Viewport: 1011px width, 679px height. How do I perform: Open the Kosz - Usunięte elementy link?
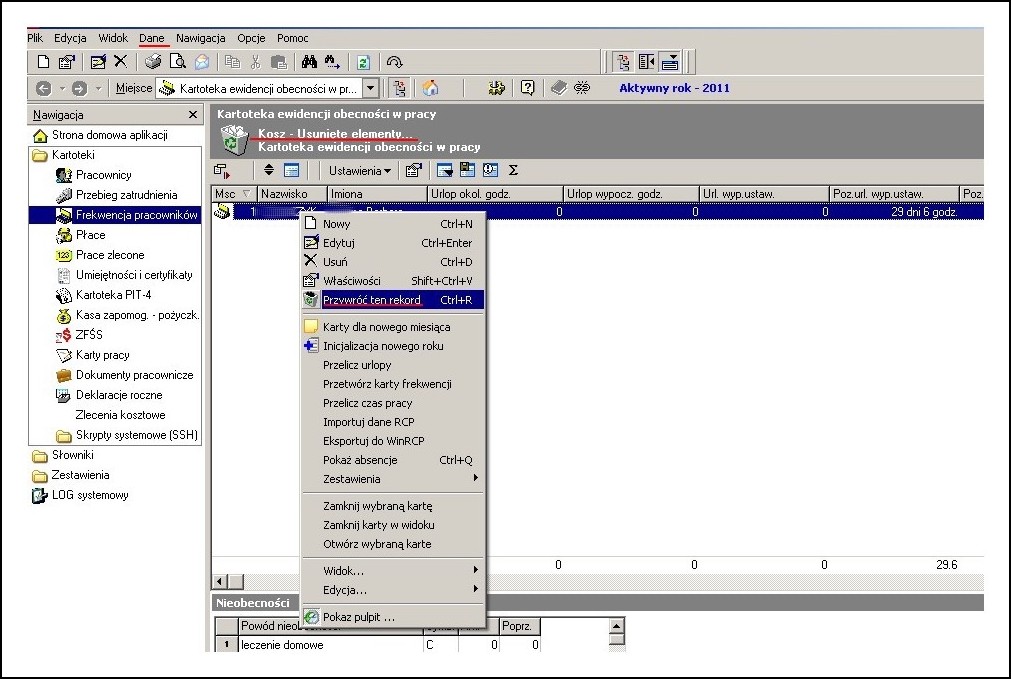pos(335,133)
